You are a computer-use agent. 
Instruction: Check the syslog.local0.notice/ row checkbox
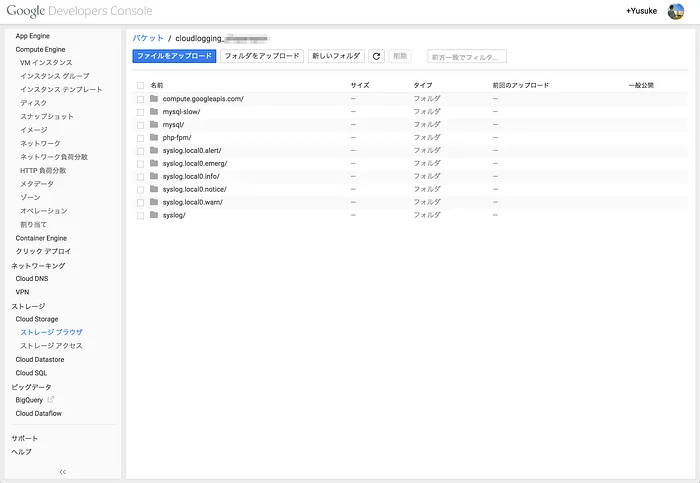[141, 190]
